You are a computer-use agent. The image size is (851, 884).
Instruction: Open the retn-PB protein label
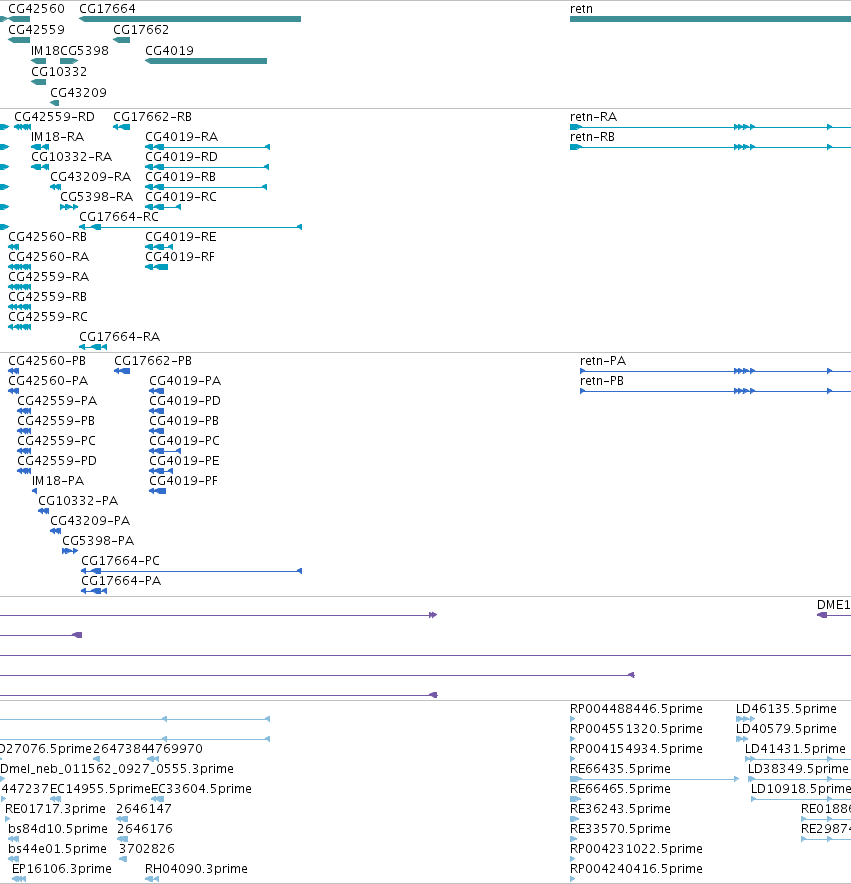pos(602,381)
